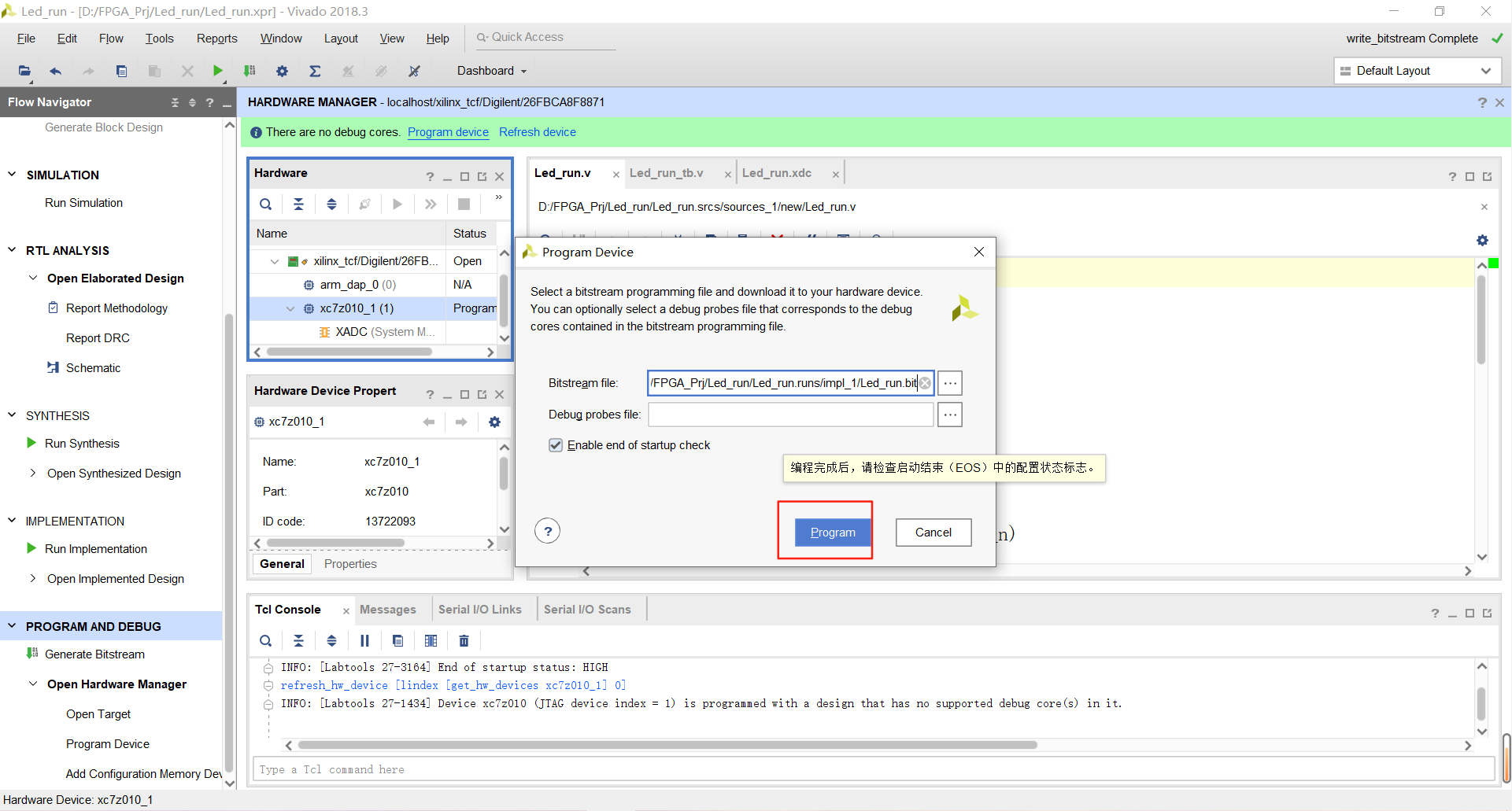Close the Program Device dialog
Screen dimensions: 1512x811
pos(978,252)
